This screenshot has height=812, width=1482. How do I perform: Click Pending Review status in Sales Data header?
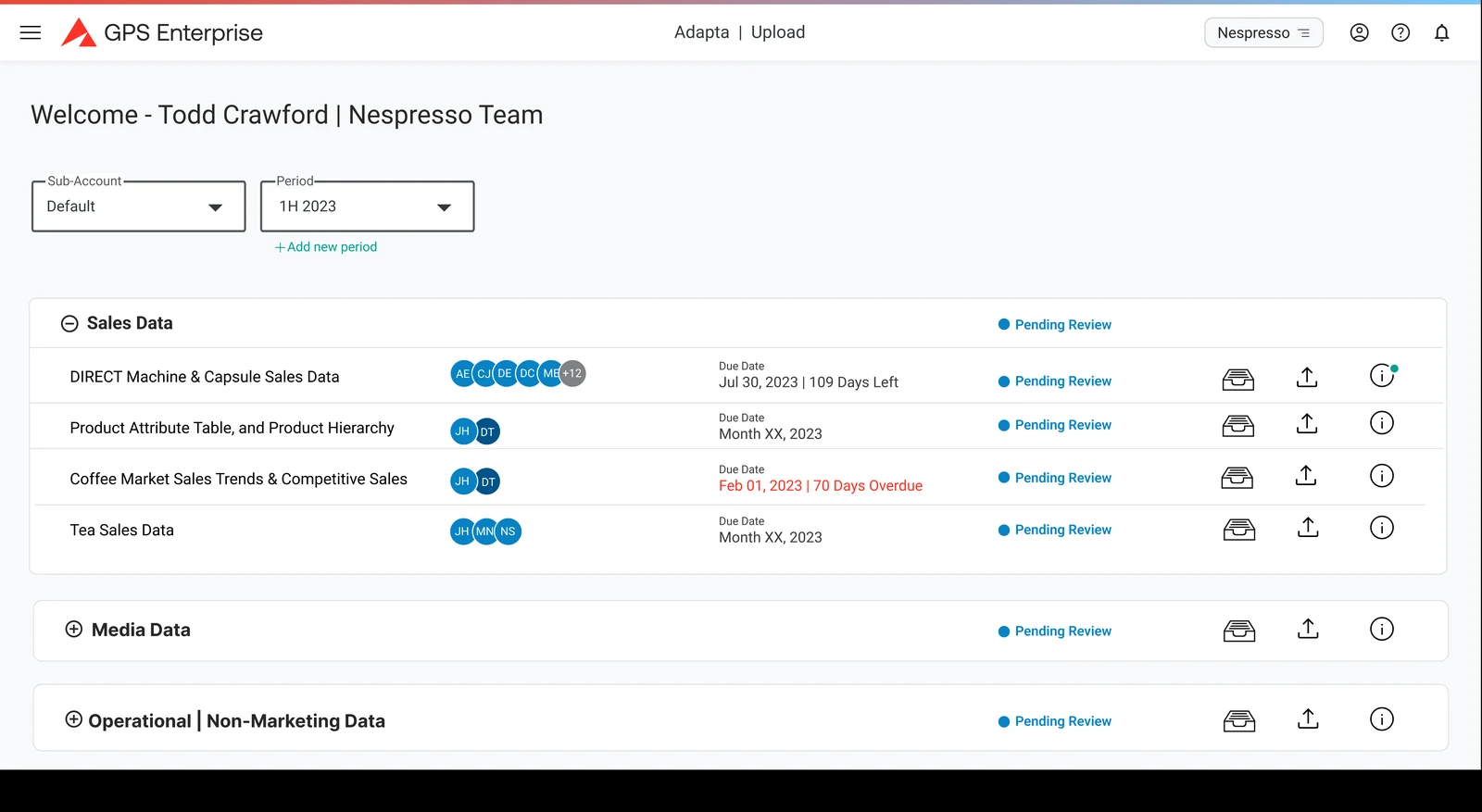pyautogui.click(x=1055, y=325)
